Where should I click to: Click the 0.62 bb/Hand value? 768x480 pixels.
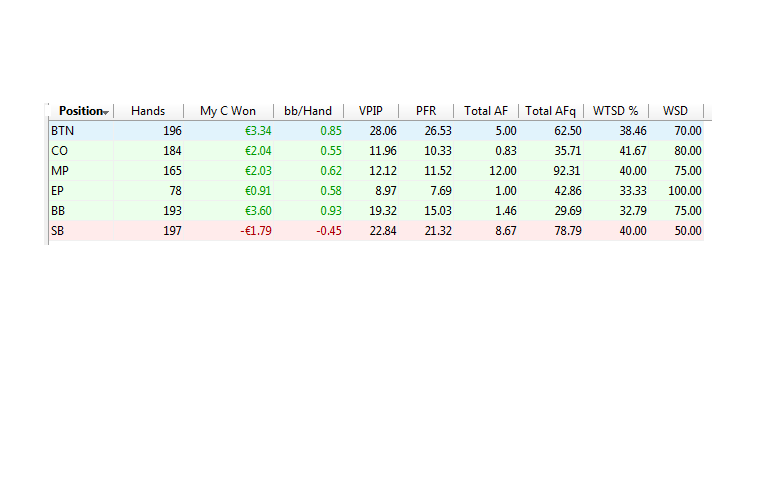331,171
